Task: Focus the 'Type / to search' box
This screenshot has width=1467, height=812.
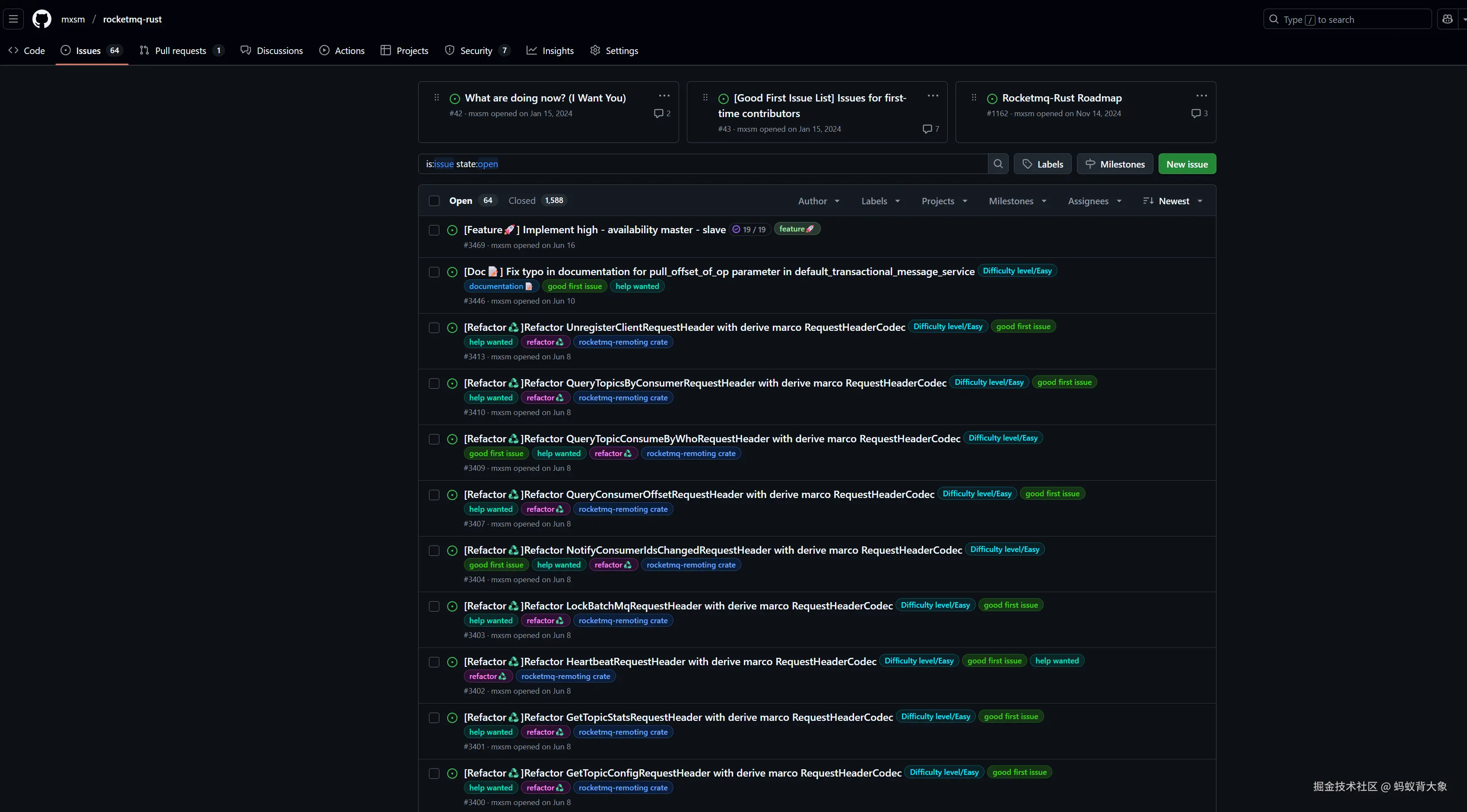Action: click(x=1347, y=19)
